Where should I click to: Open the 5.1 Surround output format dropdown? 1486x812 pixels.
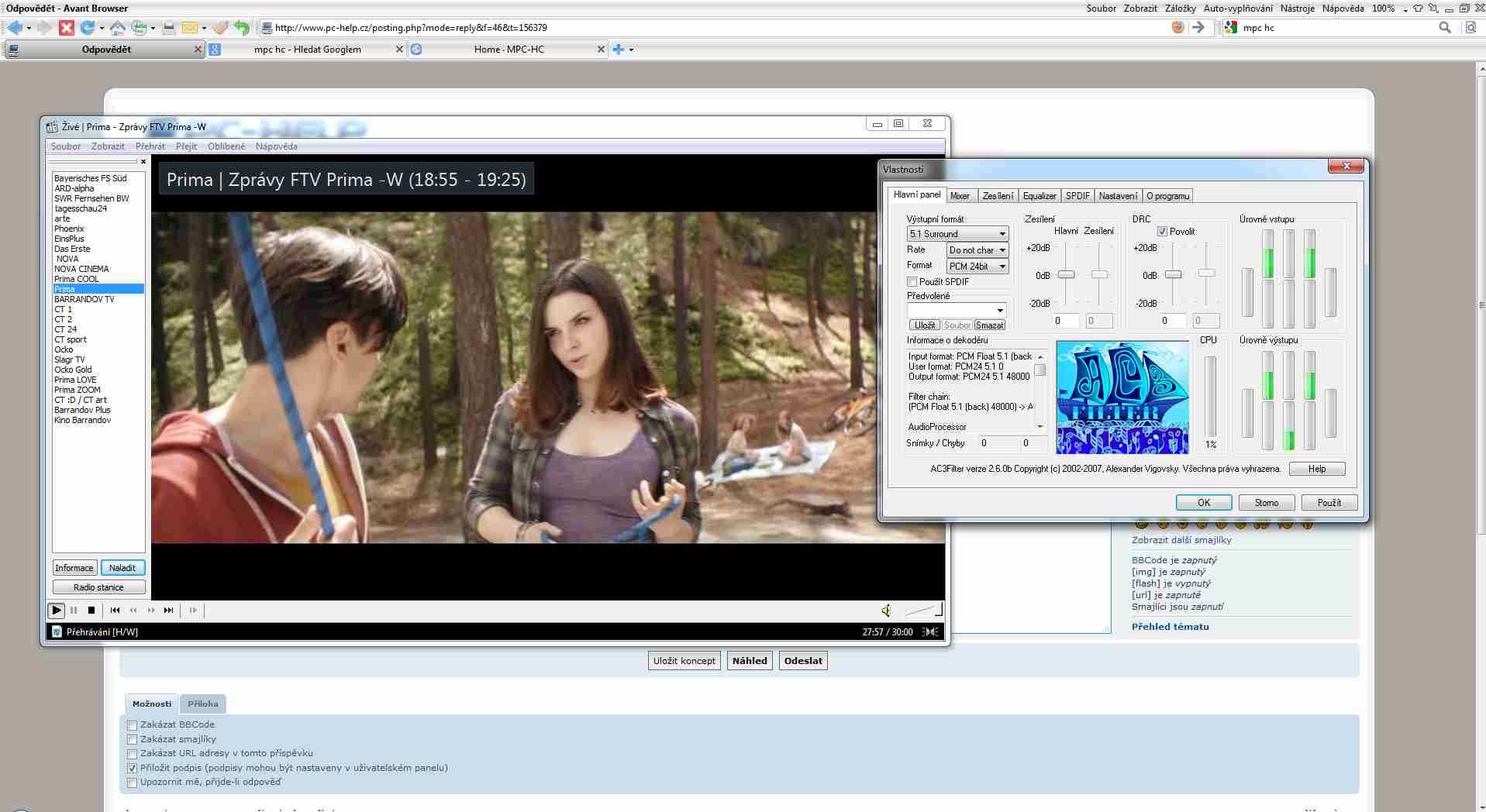point(957,234)
